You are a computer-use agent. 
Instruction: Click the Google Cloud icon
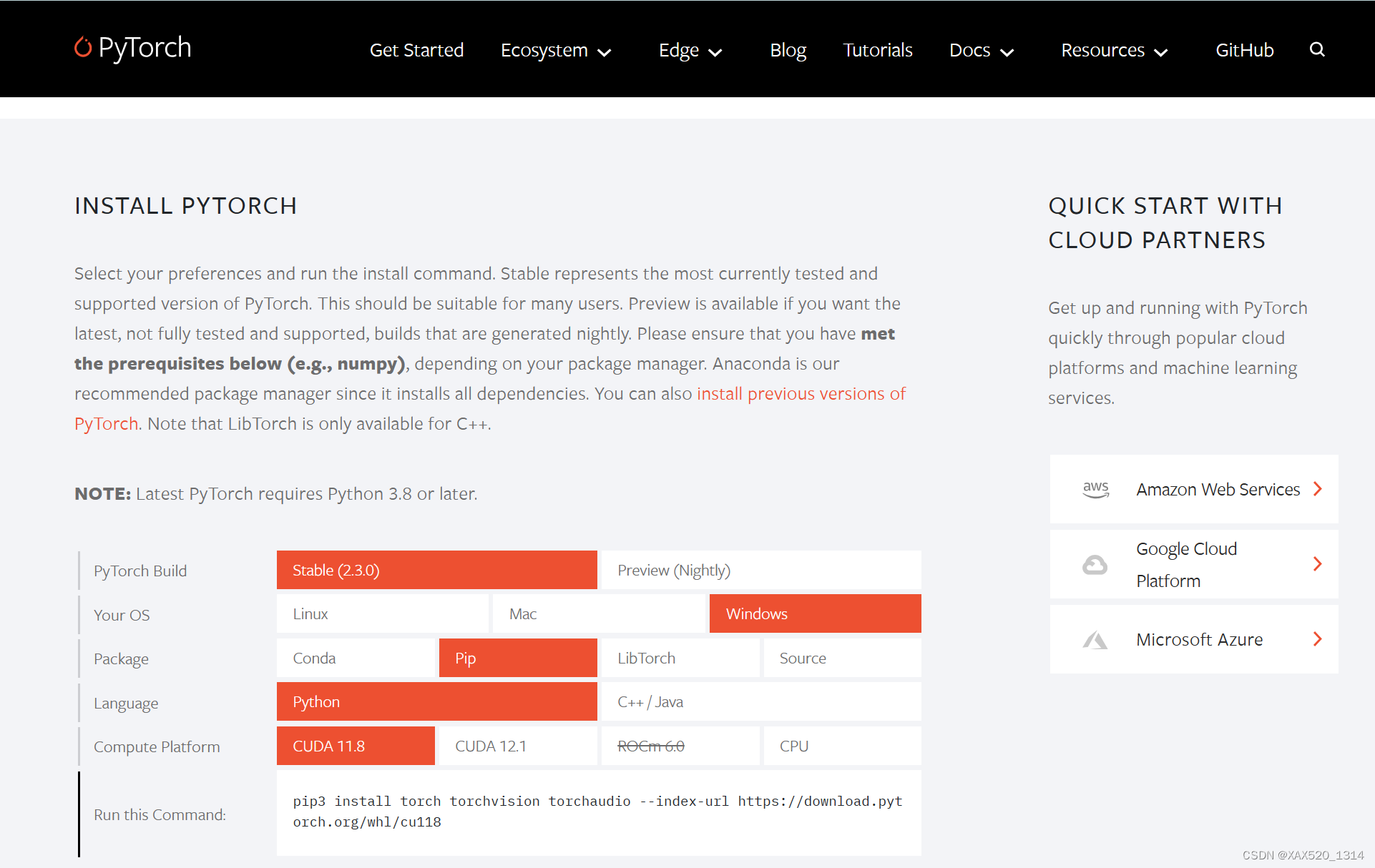(x=1095, y=565)
